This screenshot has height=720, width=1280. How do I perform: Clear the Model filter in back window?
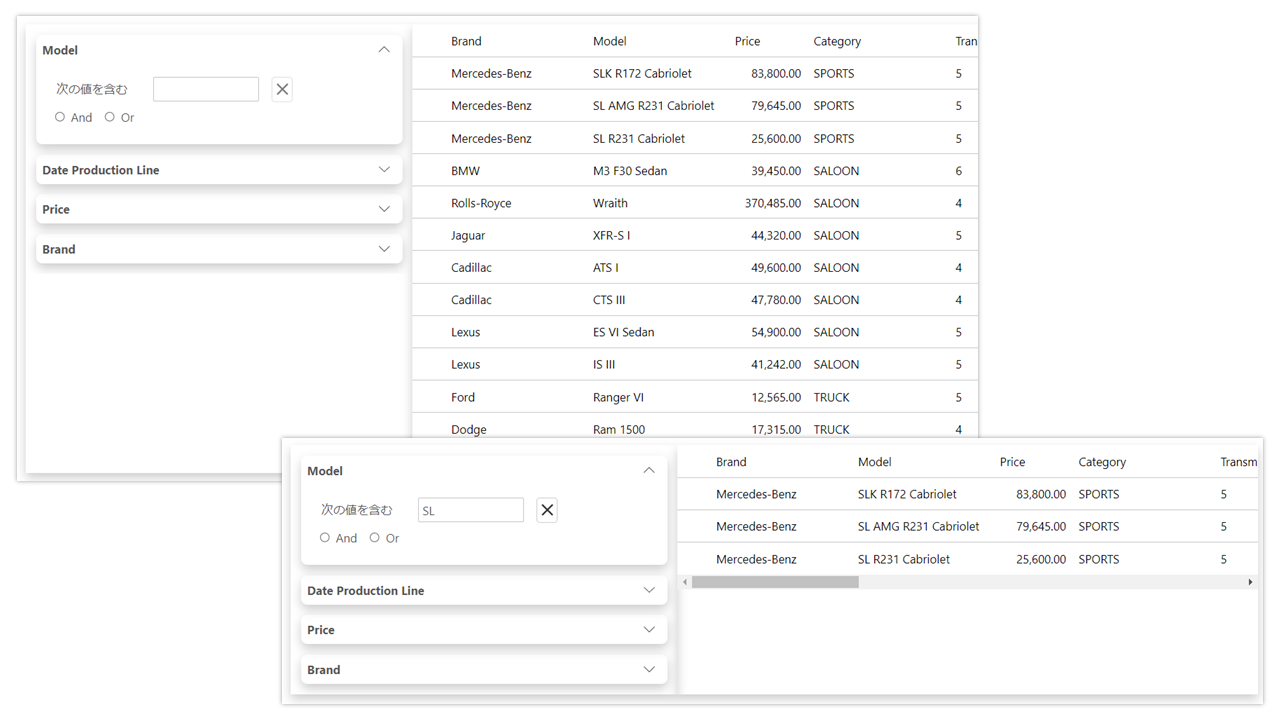click(x=282, y=89)
